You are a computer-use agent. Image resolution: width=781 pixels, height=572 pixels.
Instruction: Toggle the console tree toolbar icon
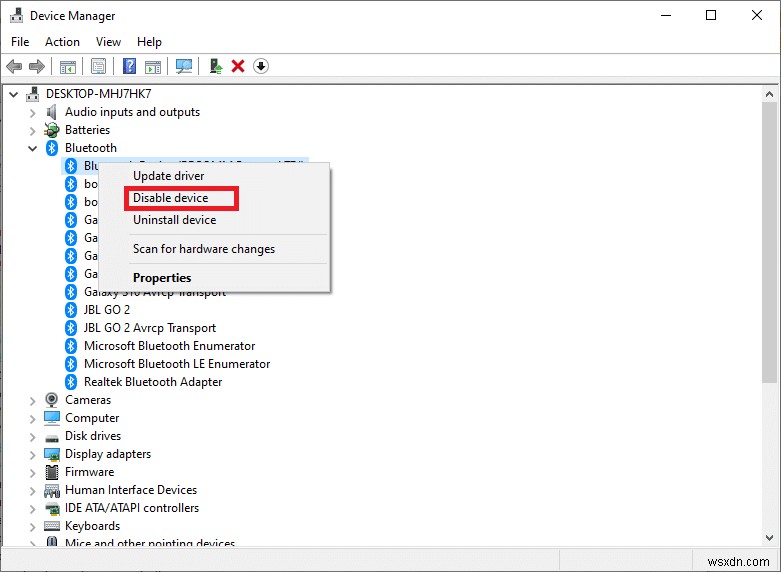[x=68, y=66]
